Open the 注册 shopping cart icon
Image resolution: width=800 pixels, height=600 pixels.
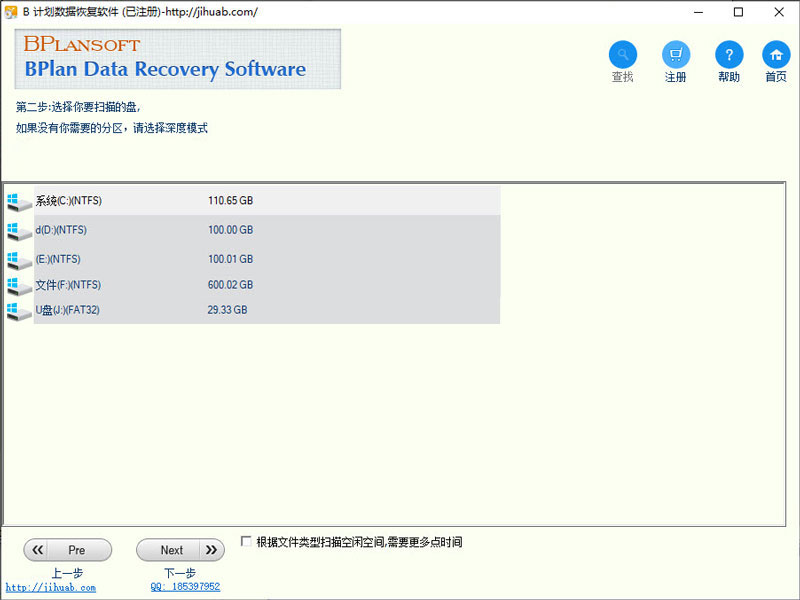click(x=676, y=55)
